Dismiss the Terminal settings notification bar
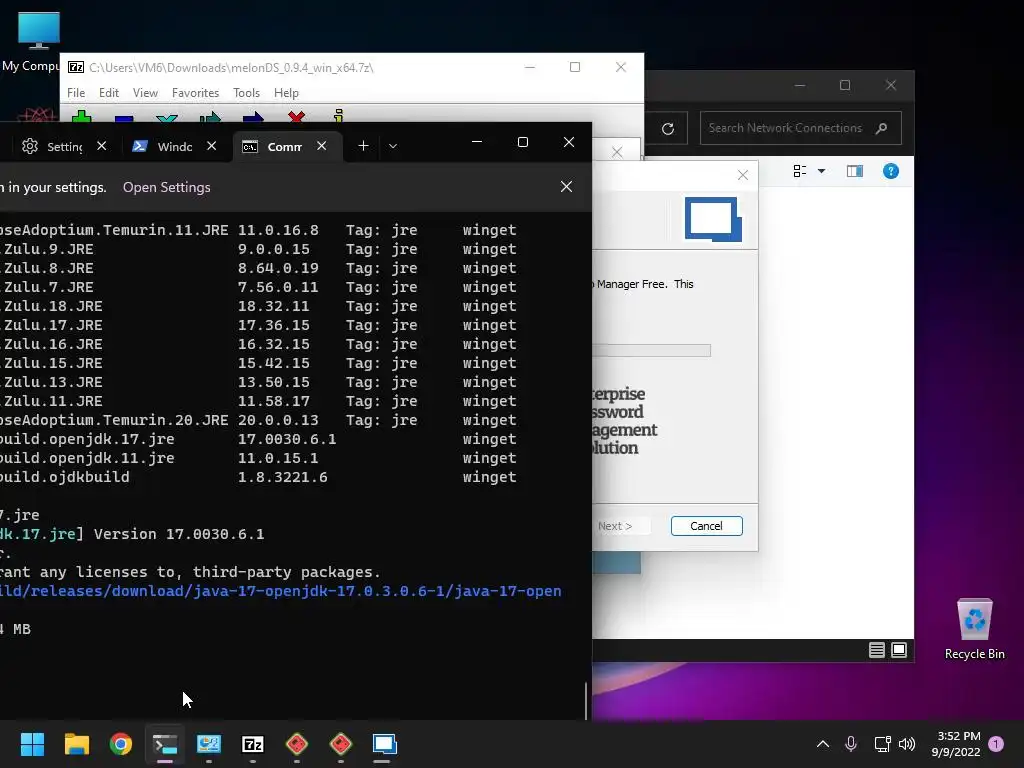 pos(566,187)
